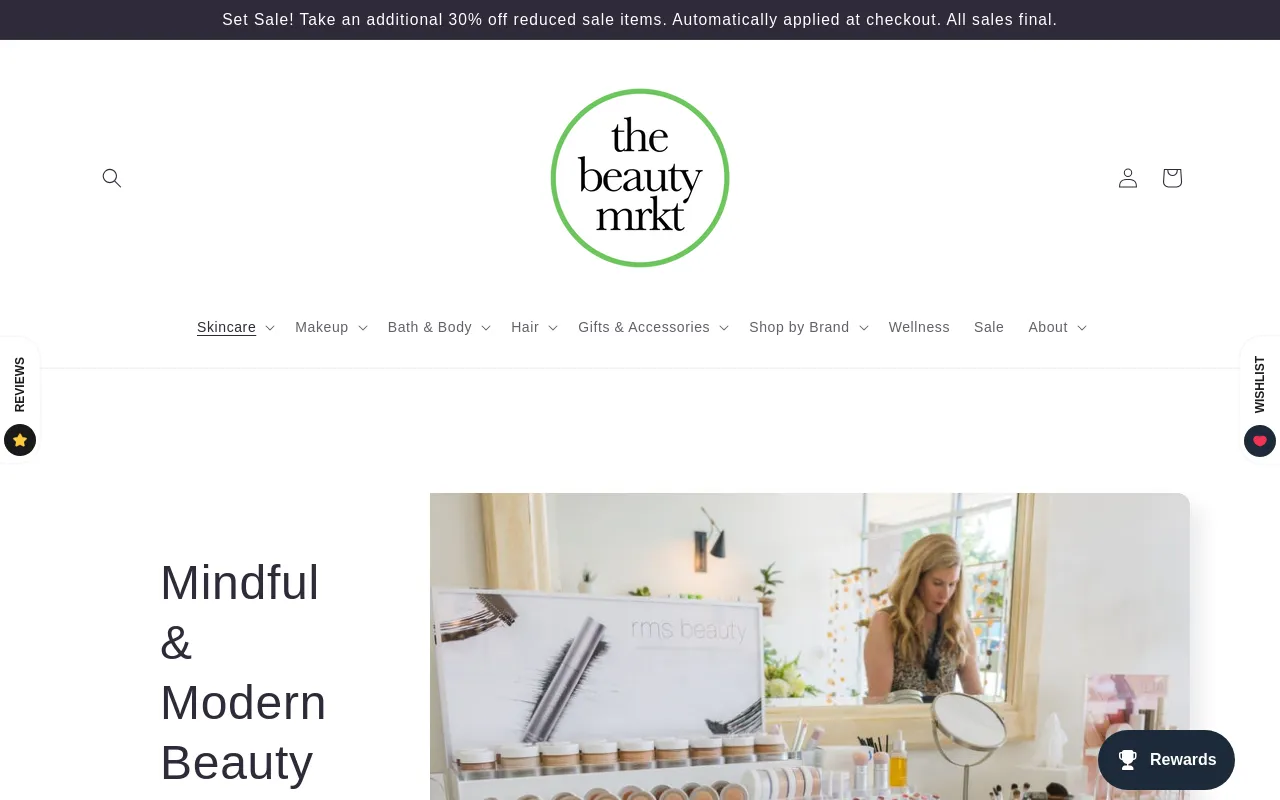Expand the Skincare dropdown menu

(236, 327)
